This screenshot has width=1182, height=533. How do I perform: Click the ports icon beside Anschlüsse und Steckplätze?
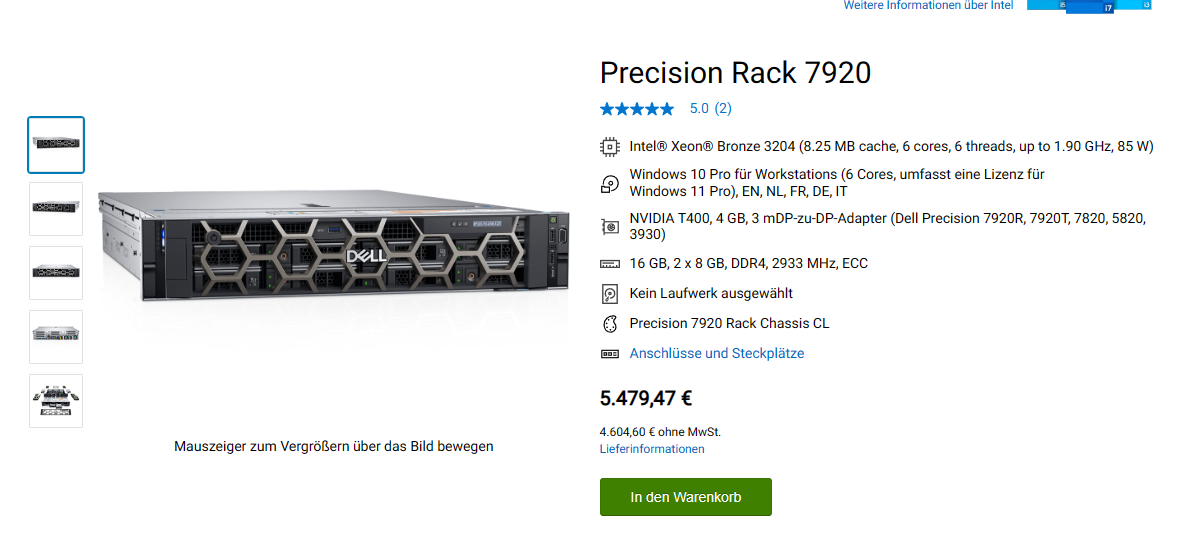pyautogui.click(x=609, y=354)
